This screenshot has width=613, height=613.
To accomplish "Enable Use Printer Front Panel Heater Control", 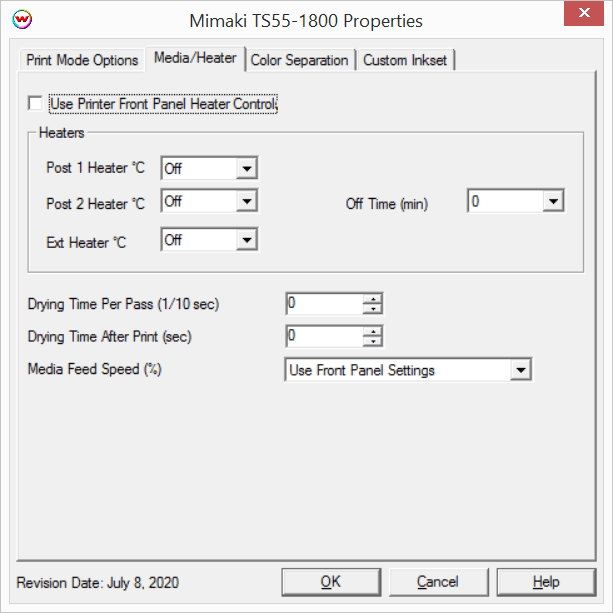I will click(x=37, y=104).
